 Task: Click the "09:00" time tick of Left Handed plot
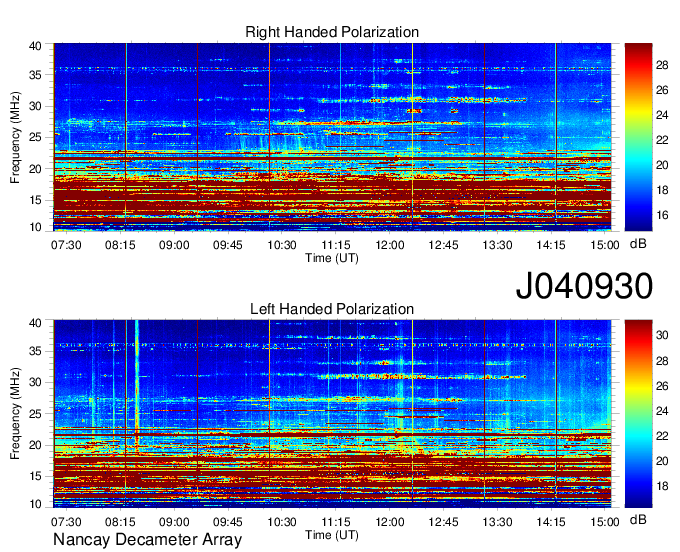coord(174,522)
